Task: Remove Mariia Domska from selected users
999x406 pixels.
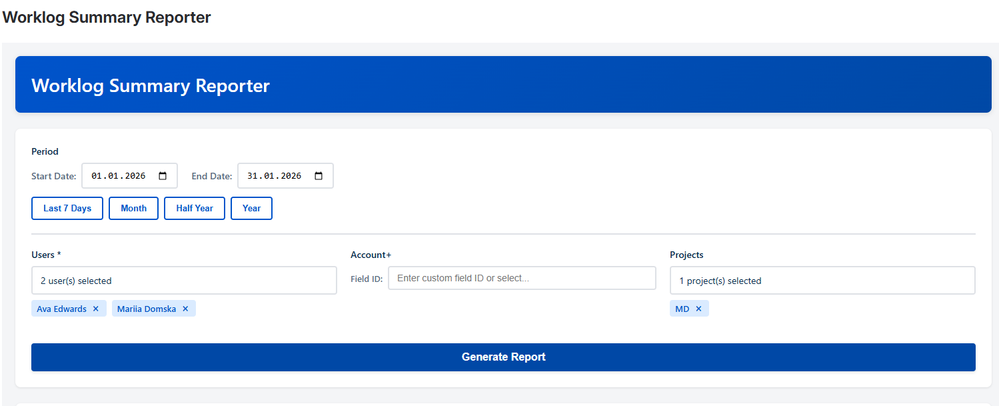Action: coord(185,308)
